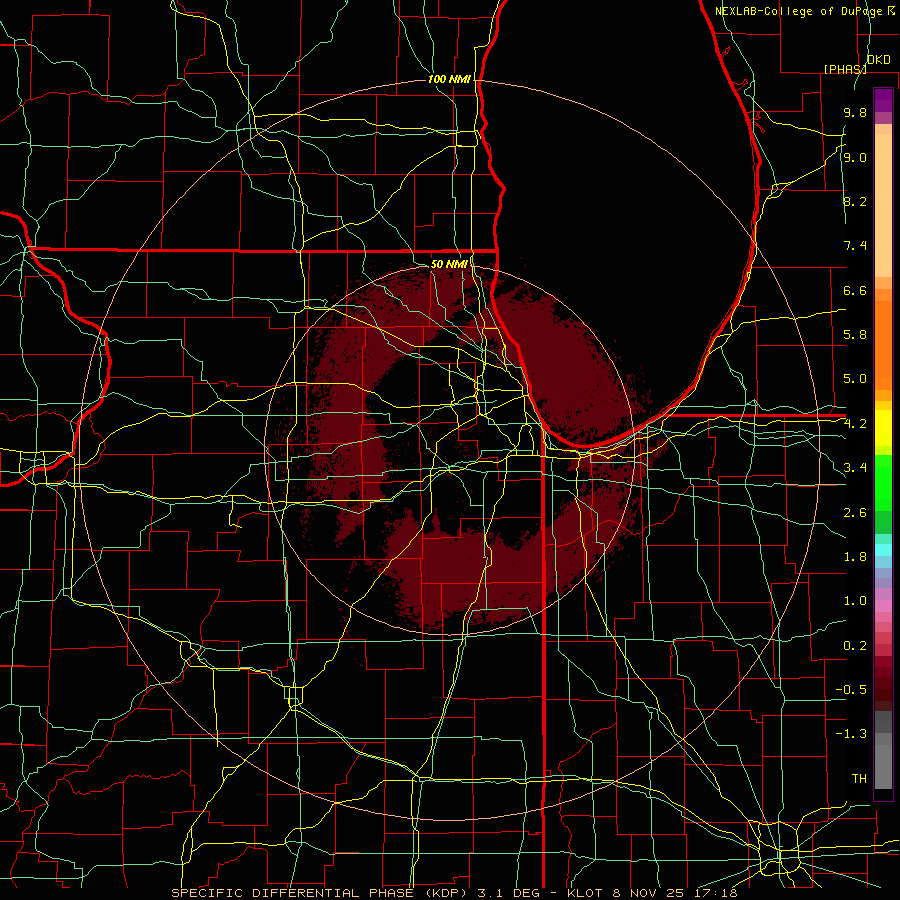Select the 6.6 value on the scale
The width and height of the screenshot is (900, 900).
[x=855, y=290]
